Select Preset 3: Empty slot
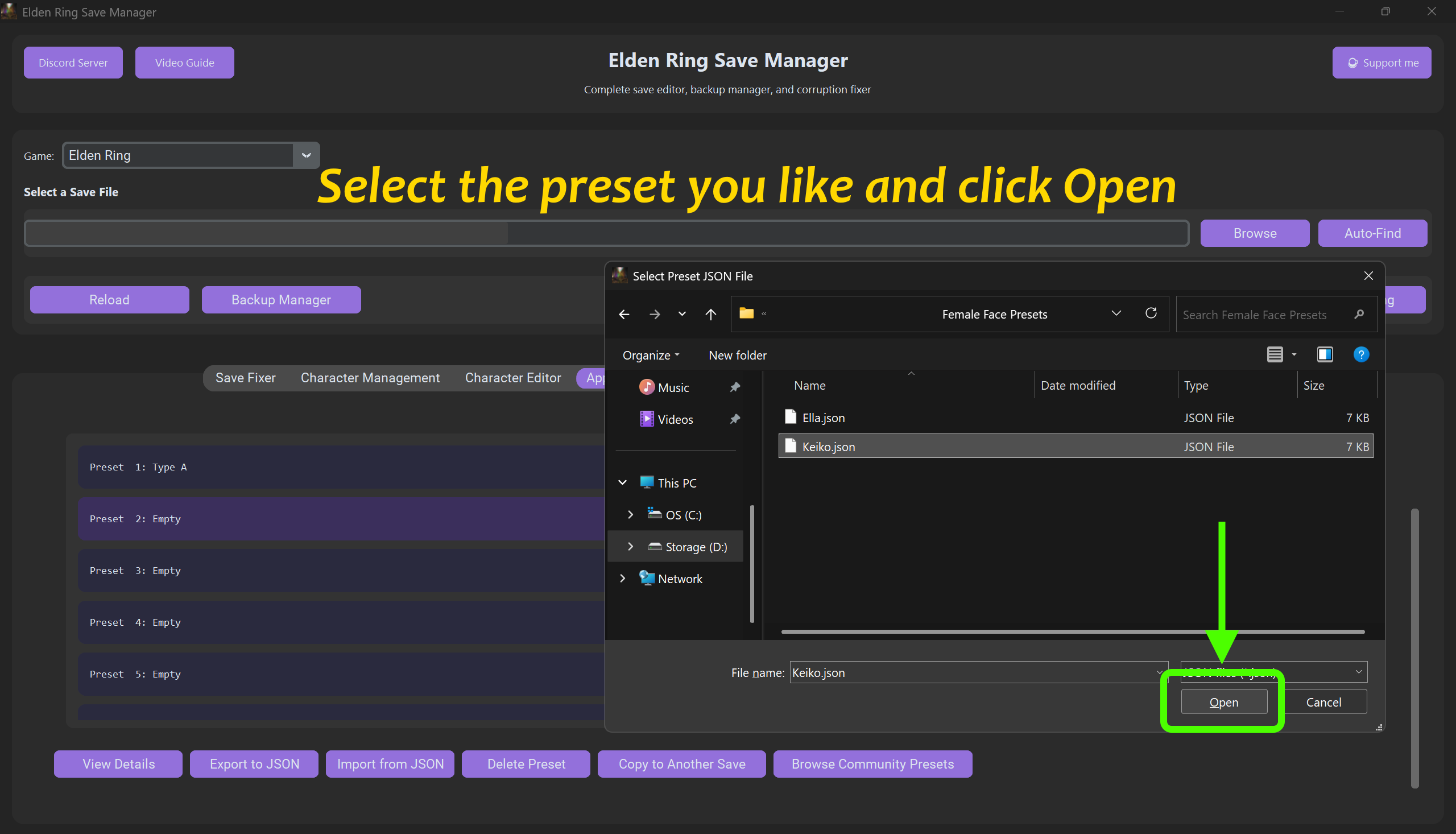This screenshot has width=1456, height=834. tap(341, 571)
